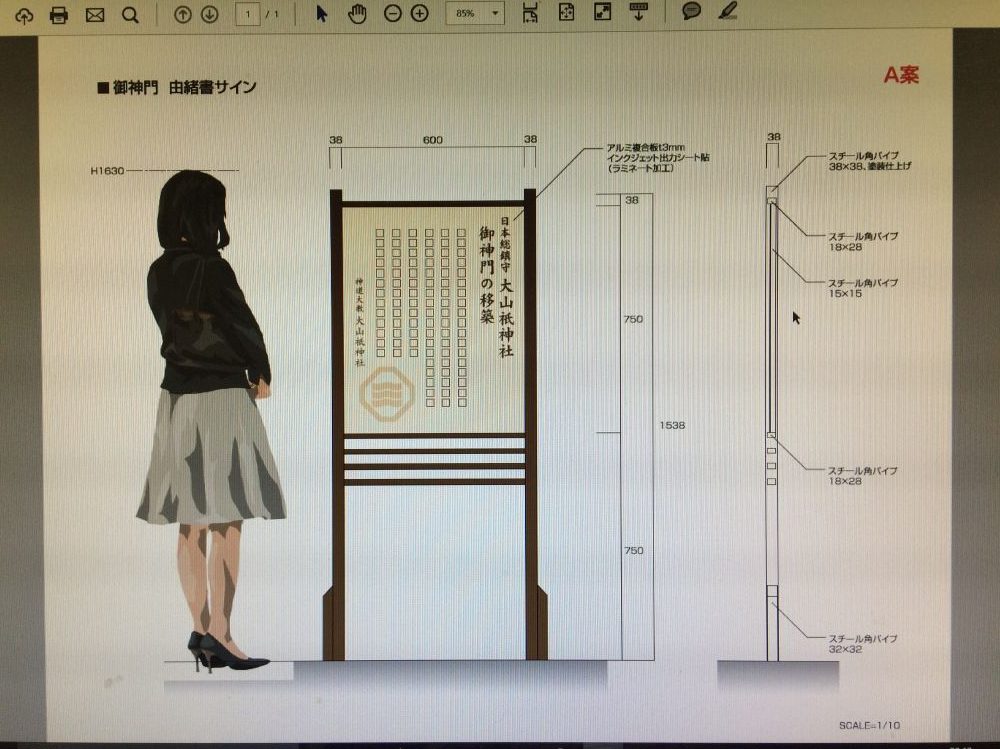1000x749 pixels.
Task: Click the heading text 御神門 由緒書サイン
Action: pyautogui.click(x=184, y=87)
